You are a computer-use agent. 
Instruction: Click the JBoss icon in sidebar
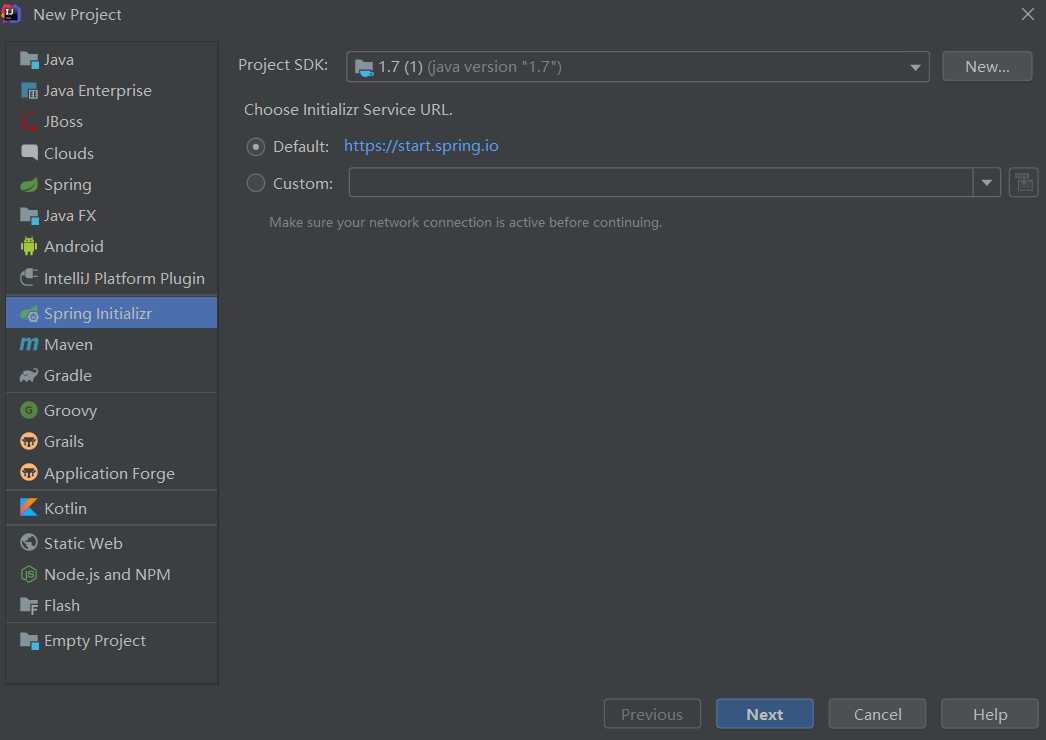coord(29,122)
